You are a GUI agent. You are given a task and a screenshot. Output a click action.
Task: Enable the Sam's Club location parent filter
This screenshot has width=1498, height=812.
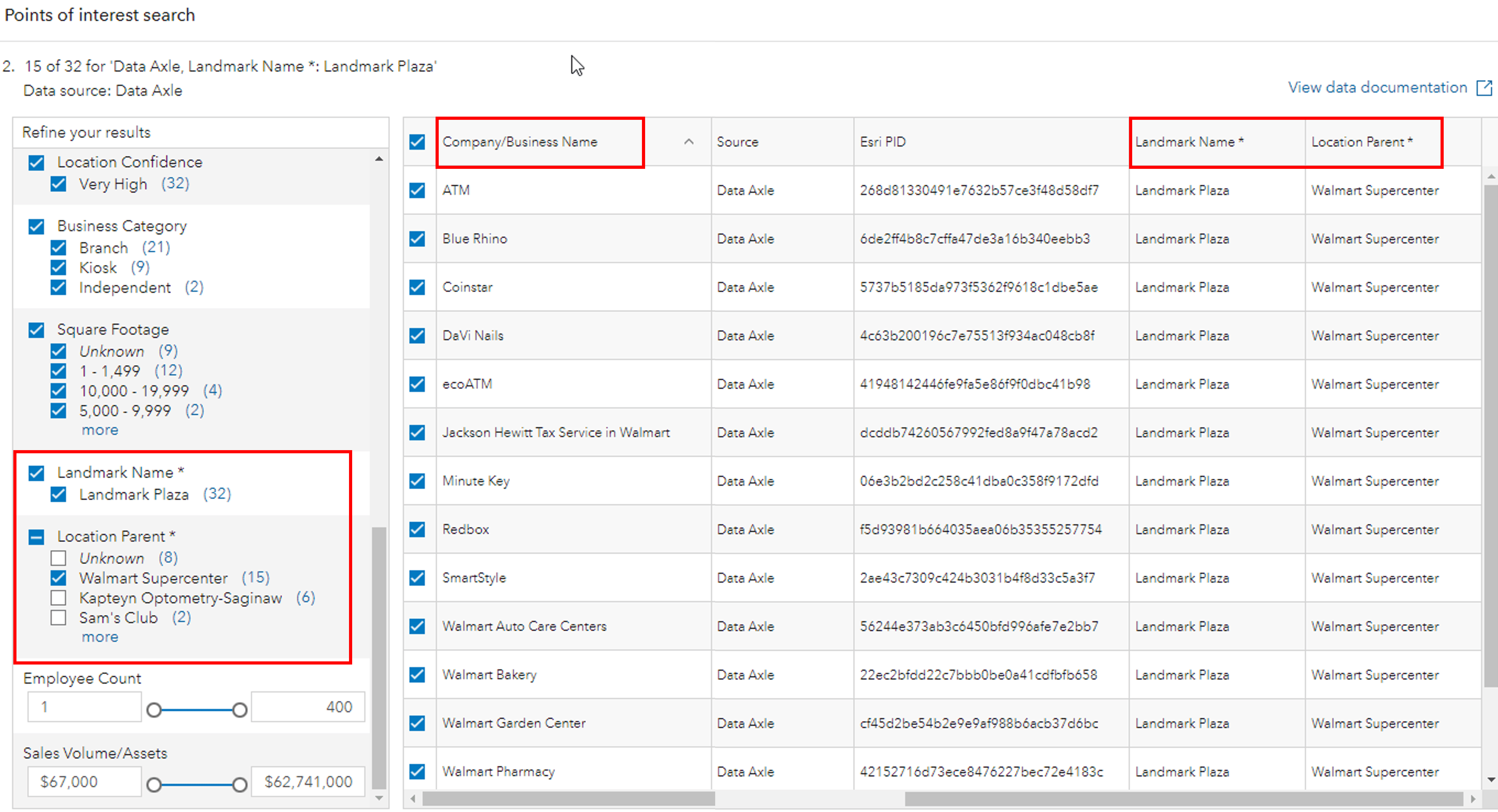click(58, 617)
